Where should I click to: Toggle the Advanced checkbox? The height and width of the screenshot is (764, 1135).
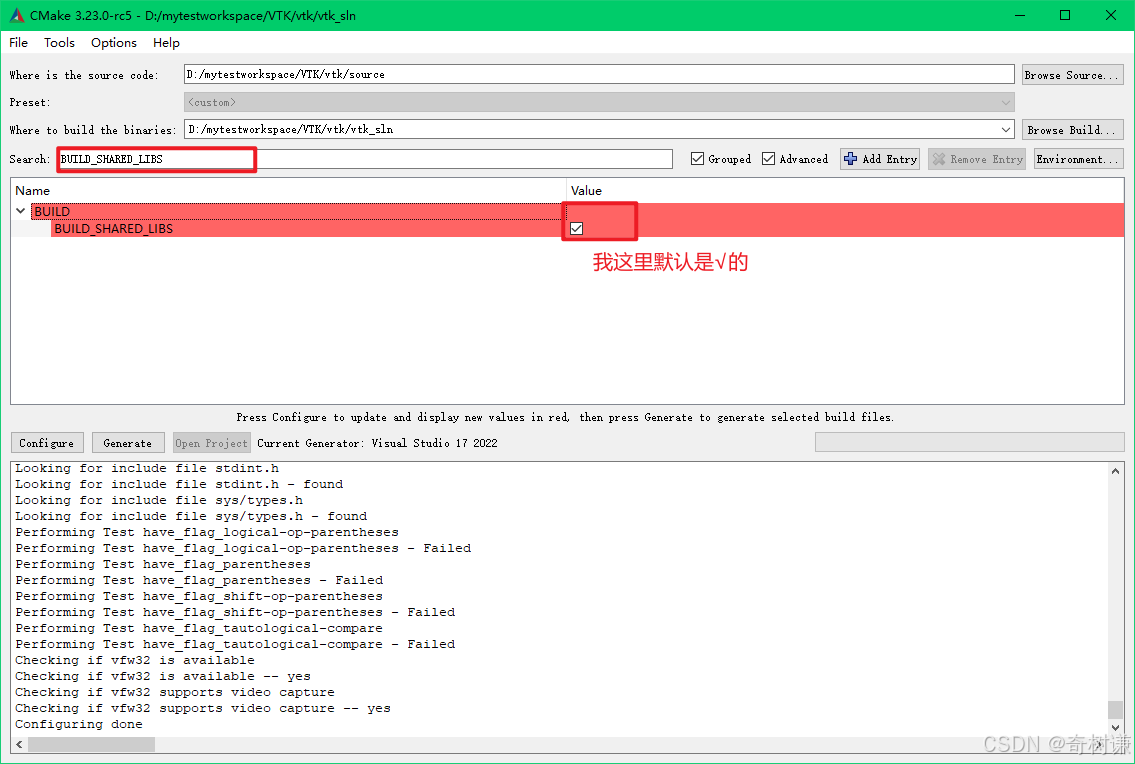point(768,159)
